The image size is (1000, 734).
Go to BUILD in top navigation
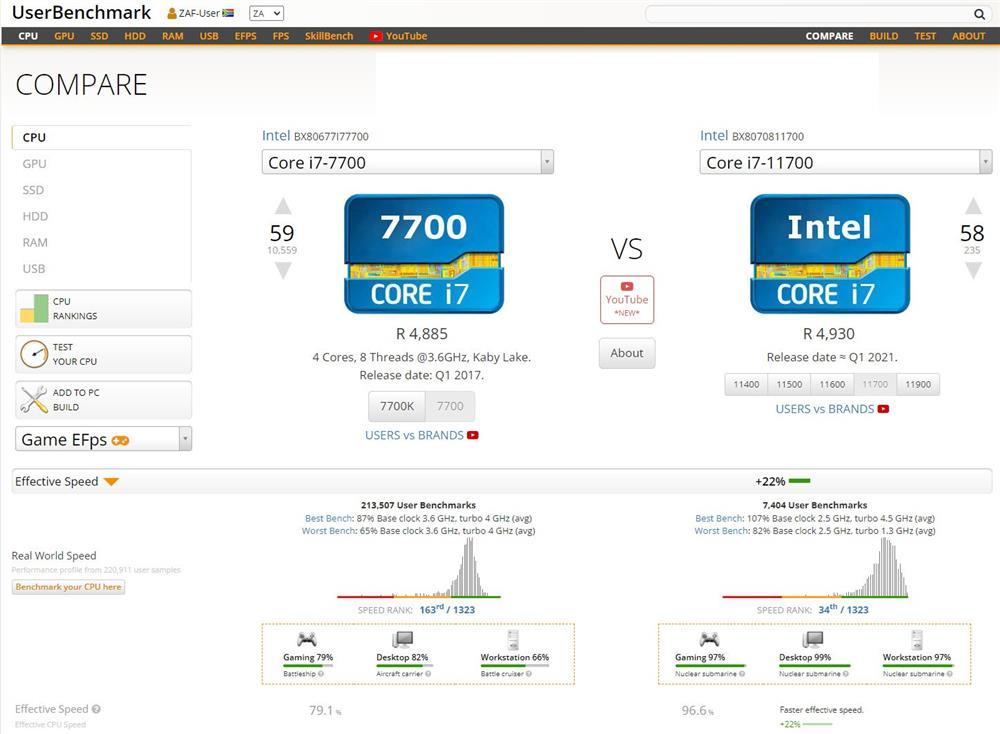(x=883, y=36)
